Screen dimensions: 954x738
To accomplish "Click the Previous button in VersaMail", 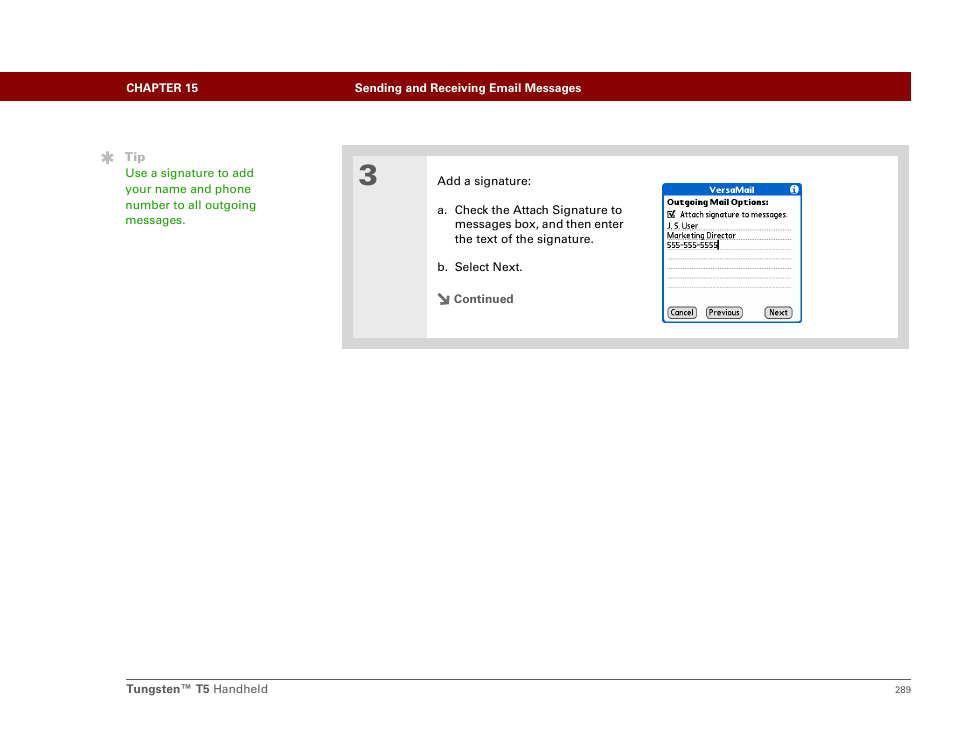I will point(724,313).
